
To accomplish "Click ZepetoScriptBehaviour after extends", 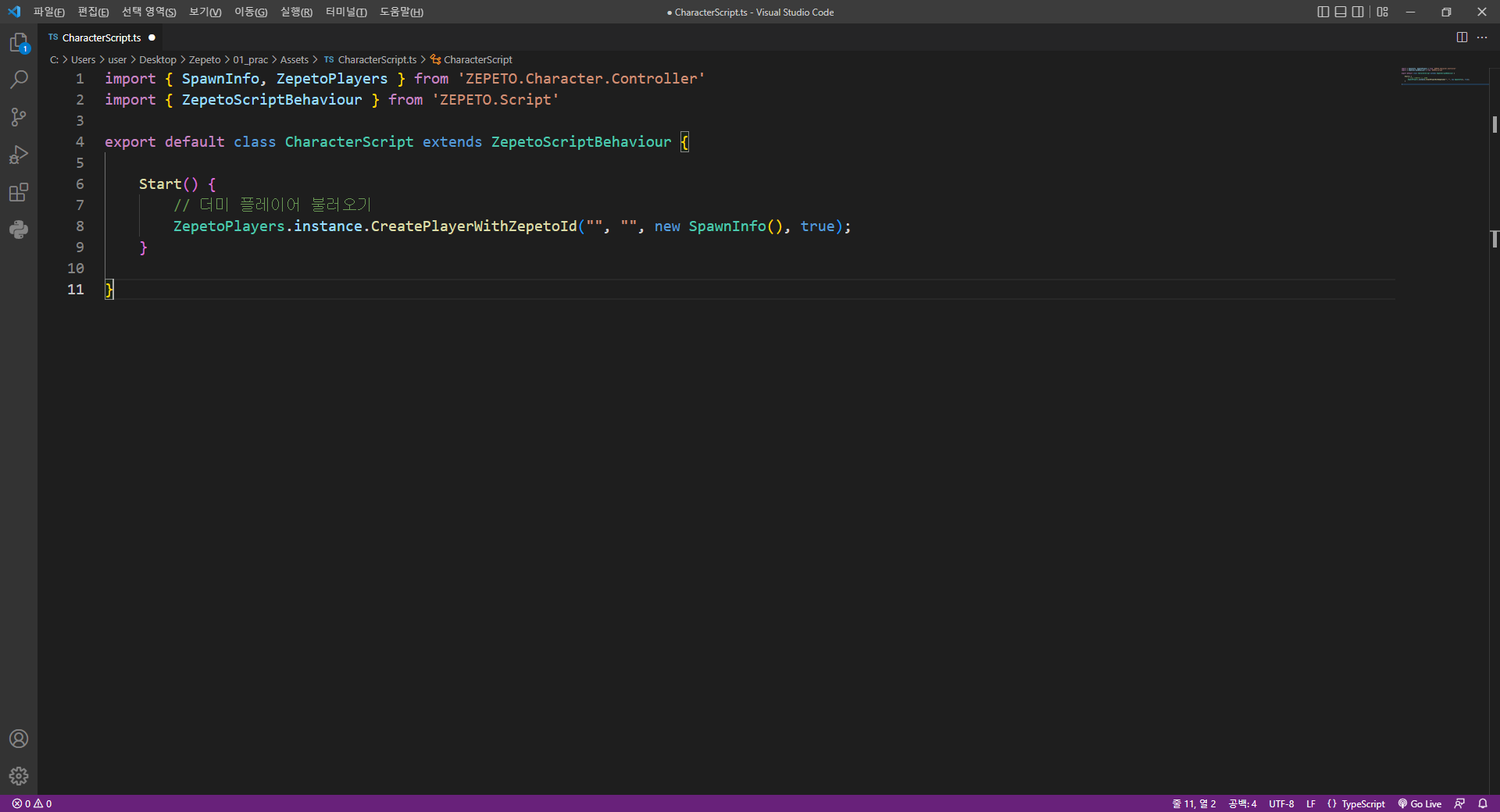I will point(581,142).
